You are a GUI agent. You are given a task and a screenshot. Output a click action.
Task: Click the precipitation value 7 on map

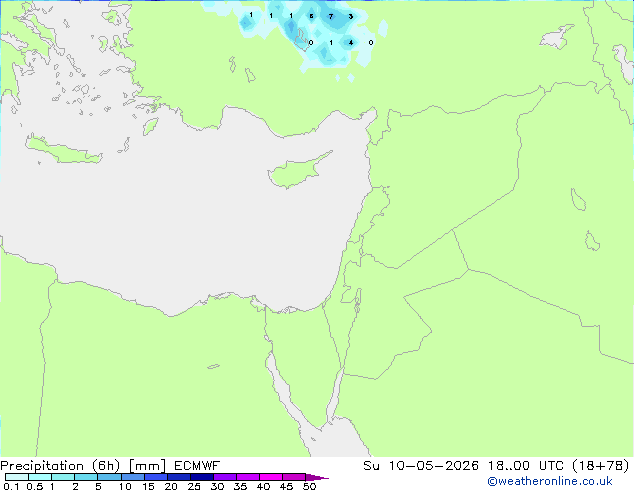click(331, 17)
